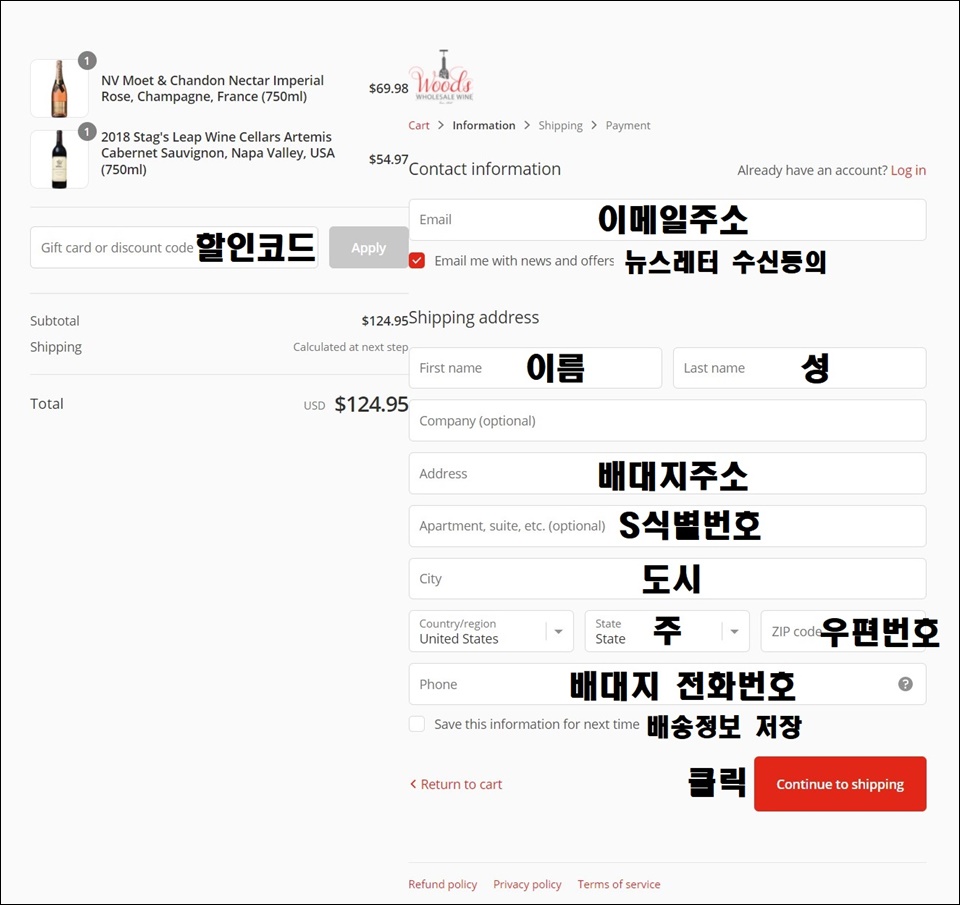The height and width of the screenshot is (905, 960).
Task: Click Continue to shipping button
Action: click(x=840, y=784)
